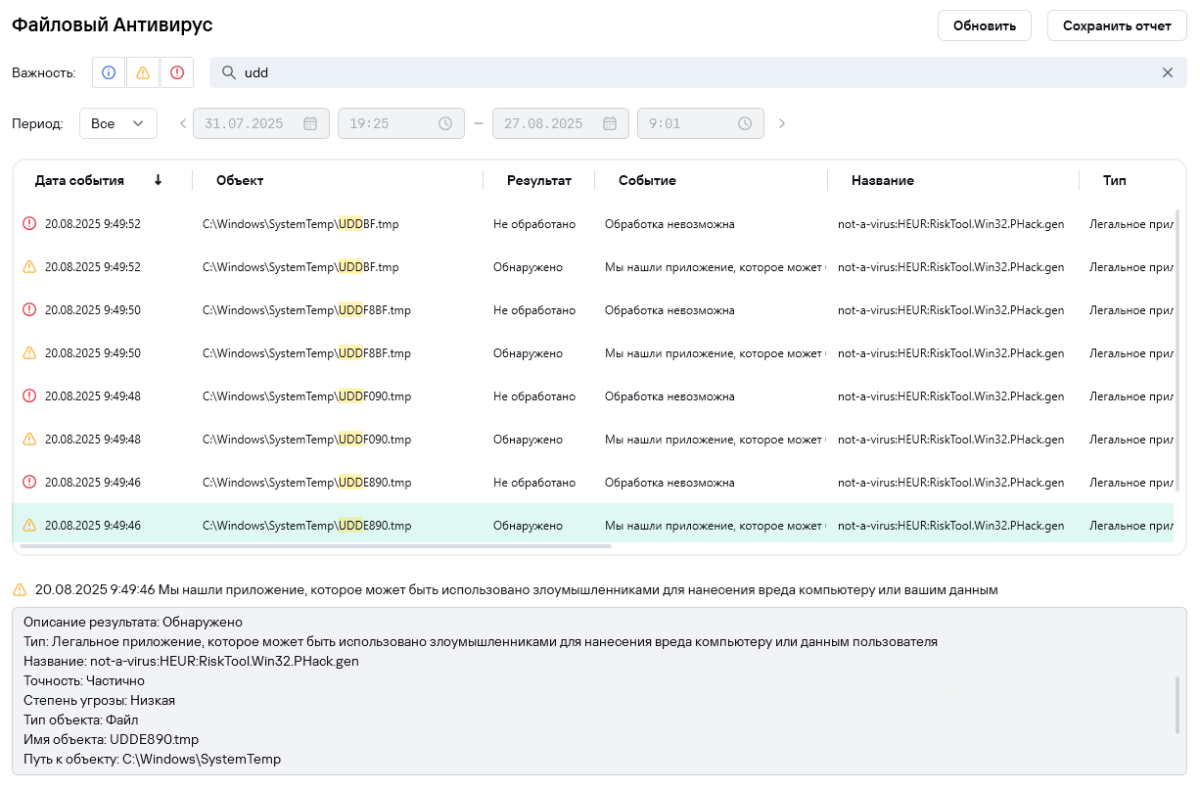Screen dimensions: 1200x790
Task: Click Обработка невозможна in the 9:49:52 row
Action: [x=669, y=224]
